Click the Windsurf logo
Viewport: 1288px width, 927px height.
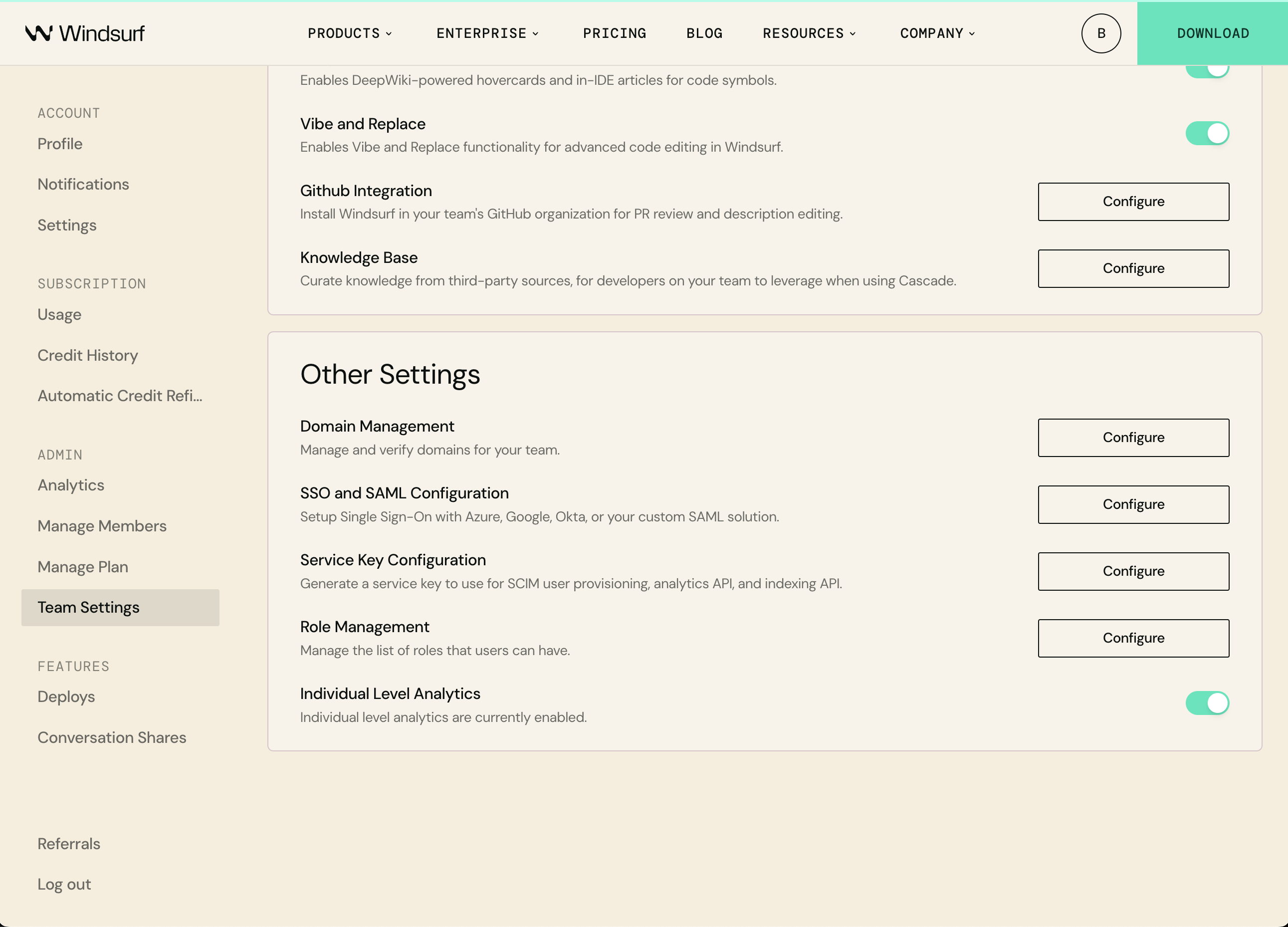[85, 33]
